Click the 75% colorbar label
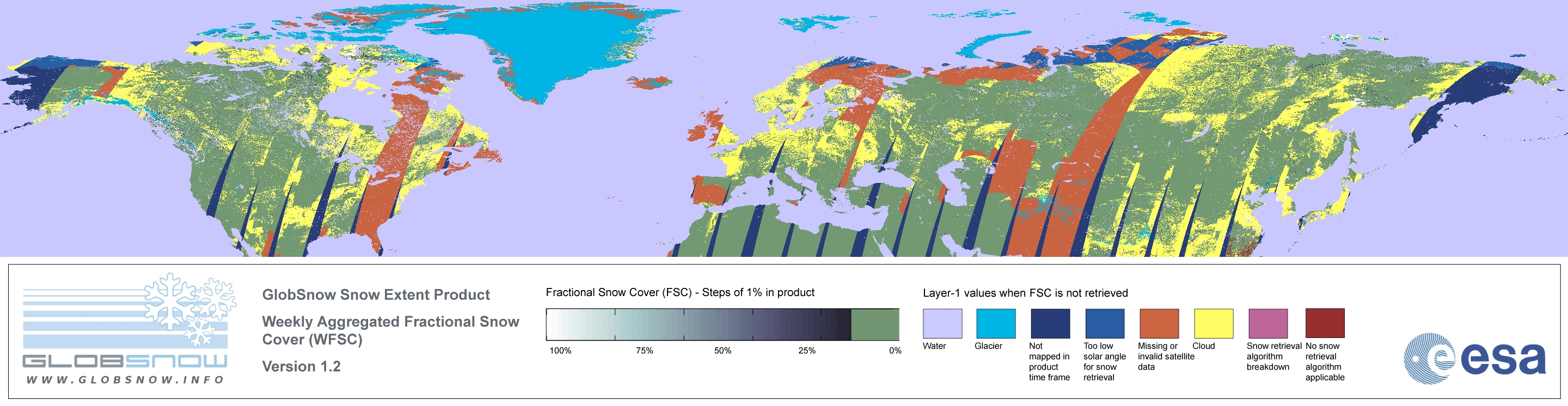1568x406 pixels. [x=644, y=350]
